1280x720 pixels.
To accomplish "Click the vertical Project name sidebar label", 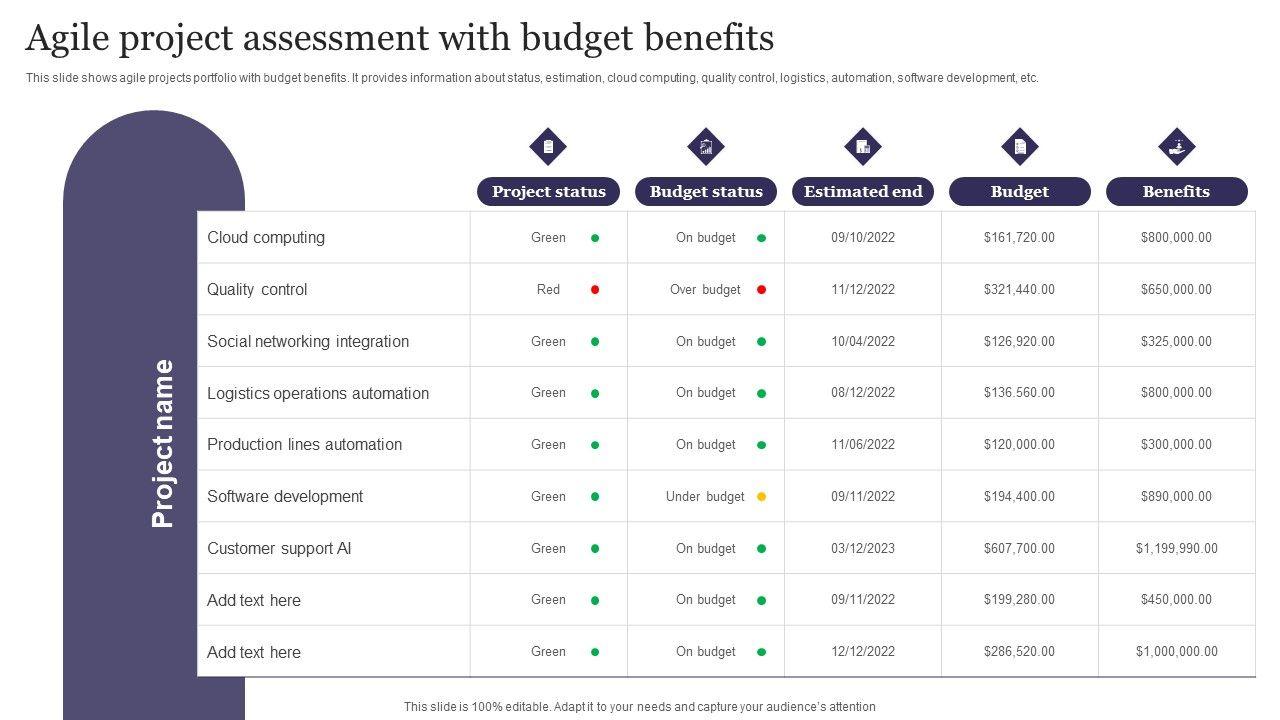I will pos(163,443).
